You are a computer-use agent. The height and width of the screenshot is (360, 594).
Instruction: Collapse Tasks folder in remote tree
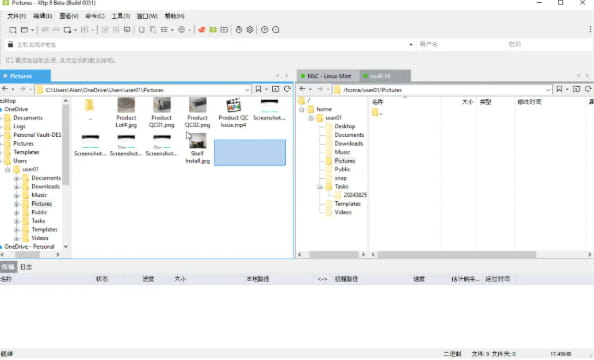coord(319,187)
